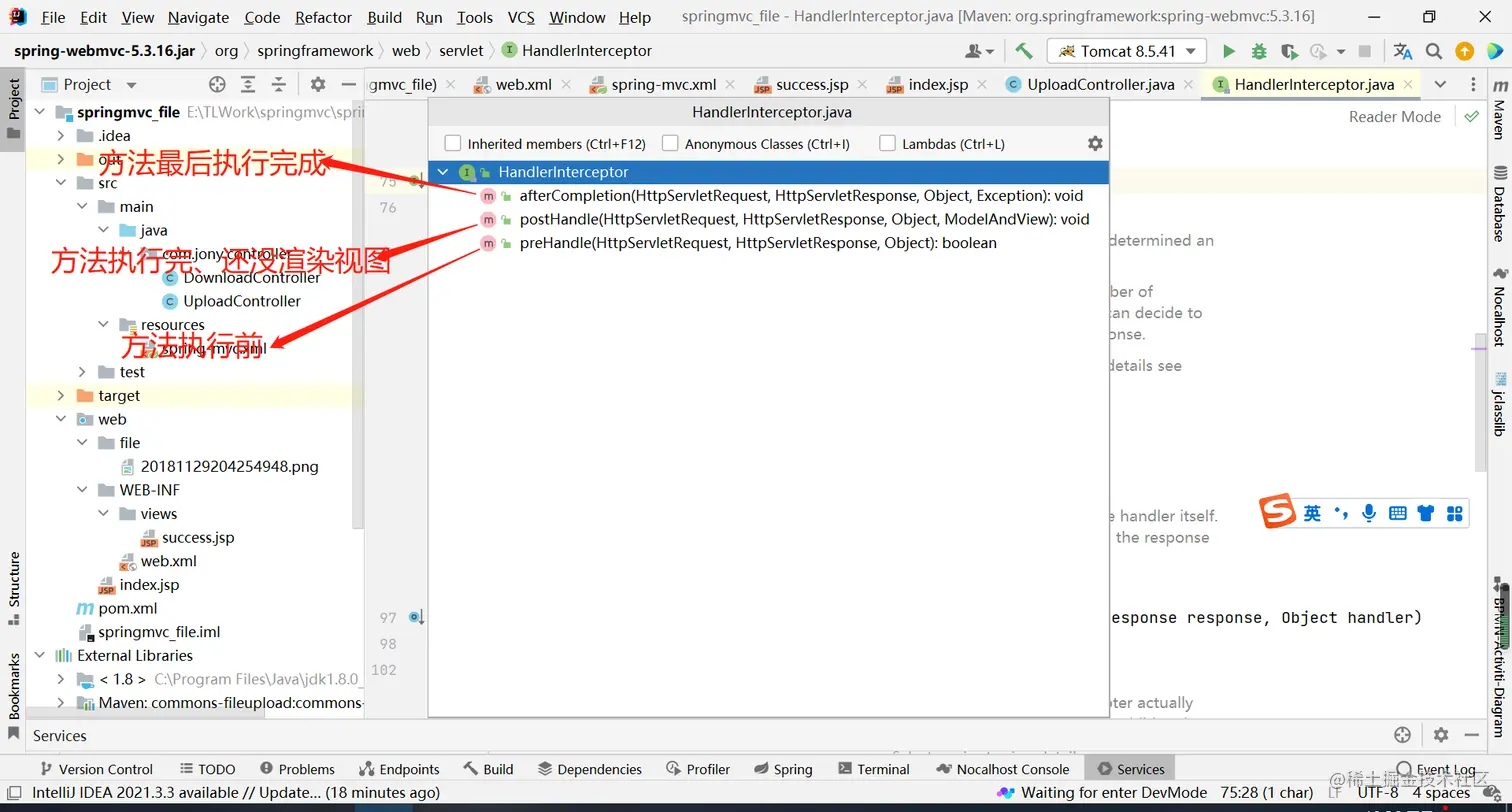Open the VCS menu

tap(521, 17)
